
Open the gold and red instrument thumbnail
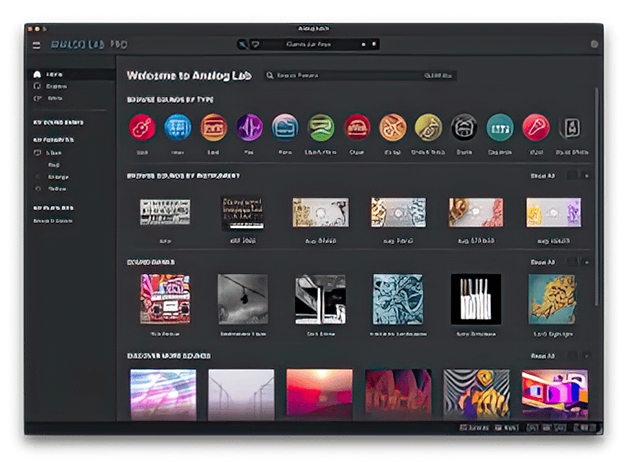pyautogui.click(x=476, y=212)
